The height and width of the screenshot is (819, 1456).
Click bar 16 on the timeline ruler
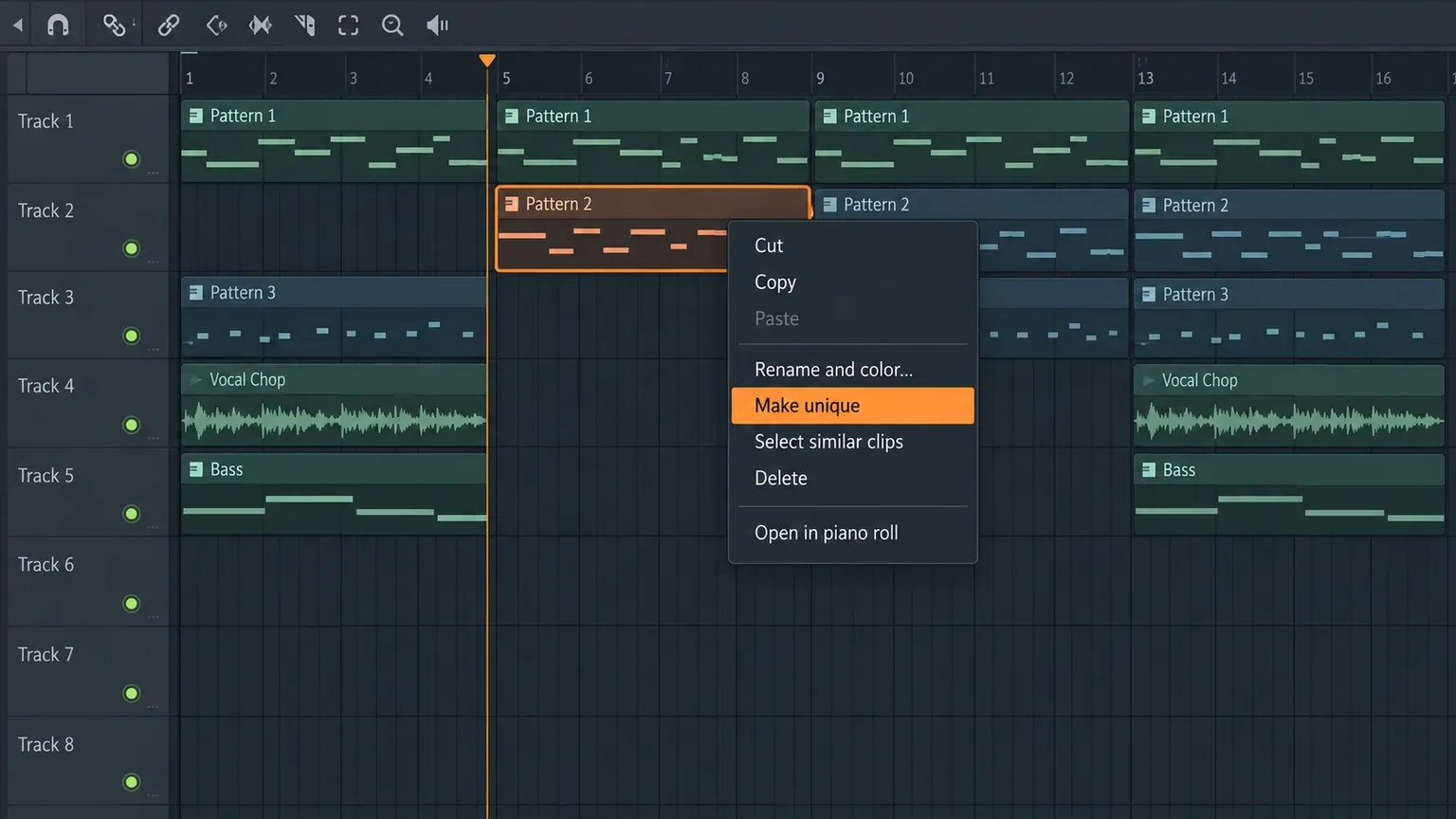click(x=1383, y=78)
